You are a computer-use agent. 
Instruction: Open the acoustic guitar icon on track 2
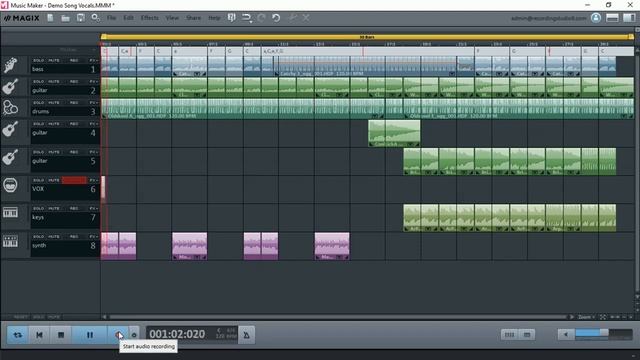pyautogui.click(x=10, y=87)
